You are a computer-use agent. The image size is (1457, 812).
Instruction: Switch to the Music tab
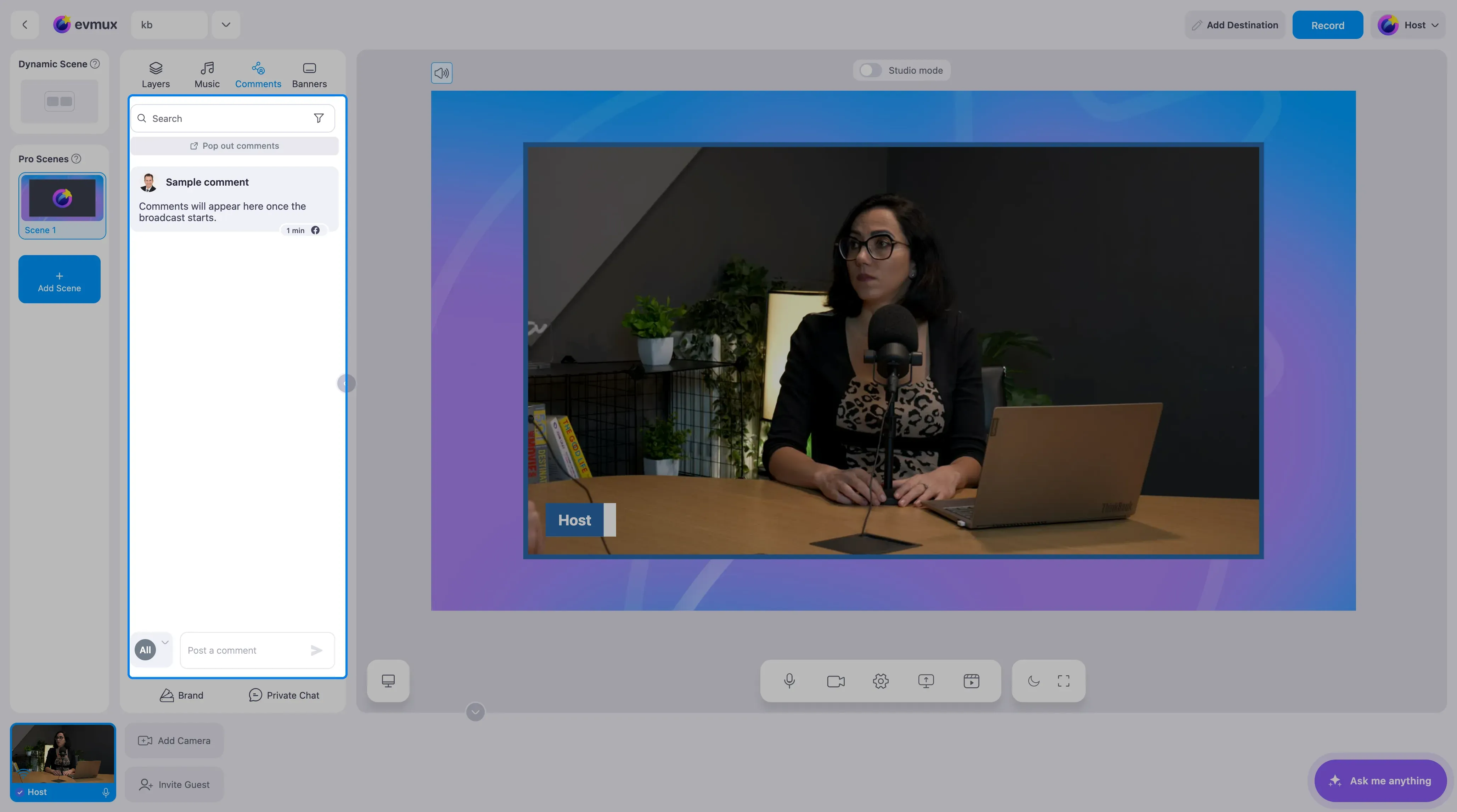tap(207, 75)
